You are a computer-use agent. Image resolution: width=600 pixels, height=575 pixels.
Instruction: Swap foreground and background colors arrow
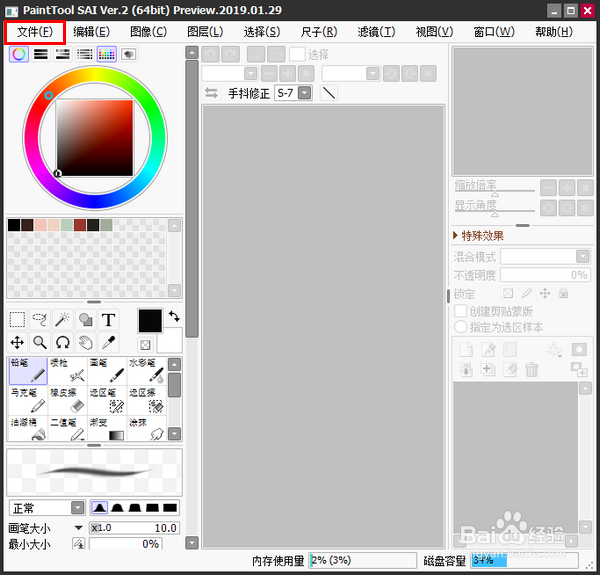click(174, 316)
